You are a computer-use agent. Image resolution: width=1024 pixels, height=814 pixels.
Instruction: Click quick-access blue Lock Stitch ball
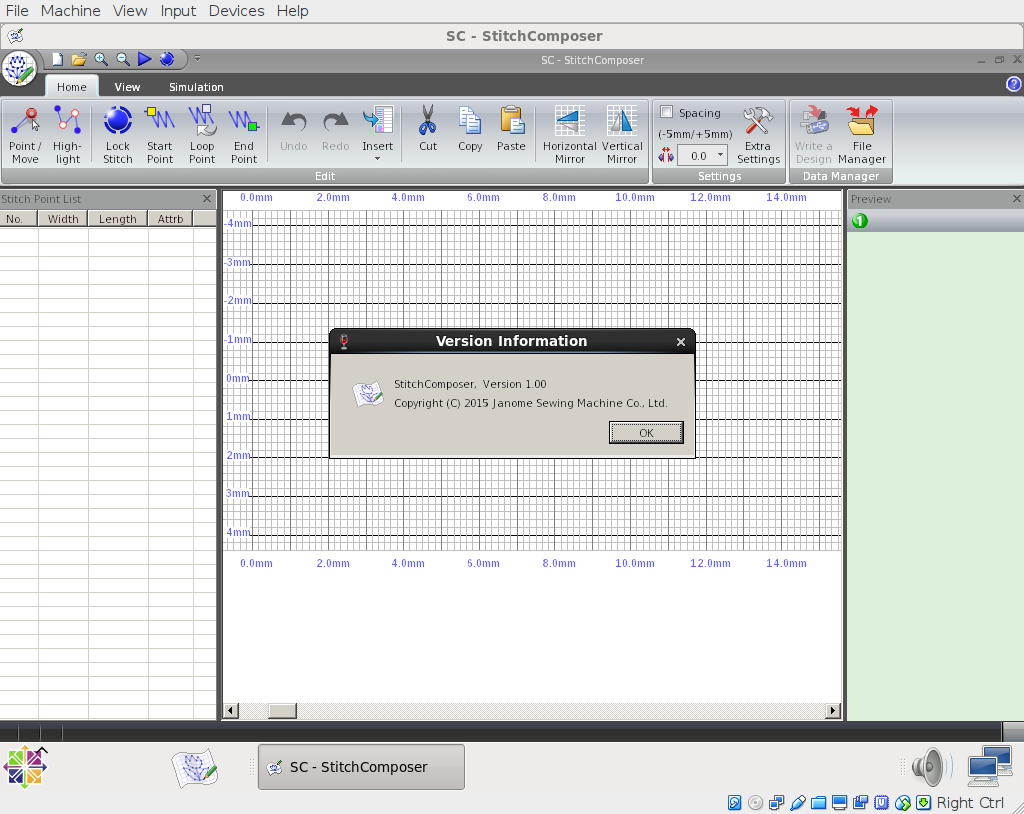(x=167, y=59)
